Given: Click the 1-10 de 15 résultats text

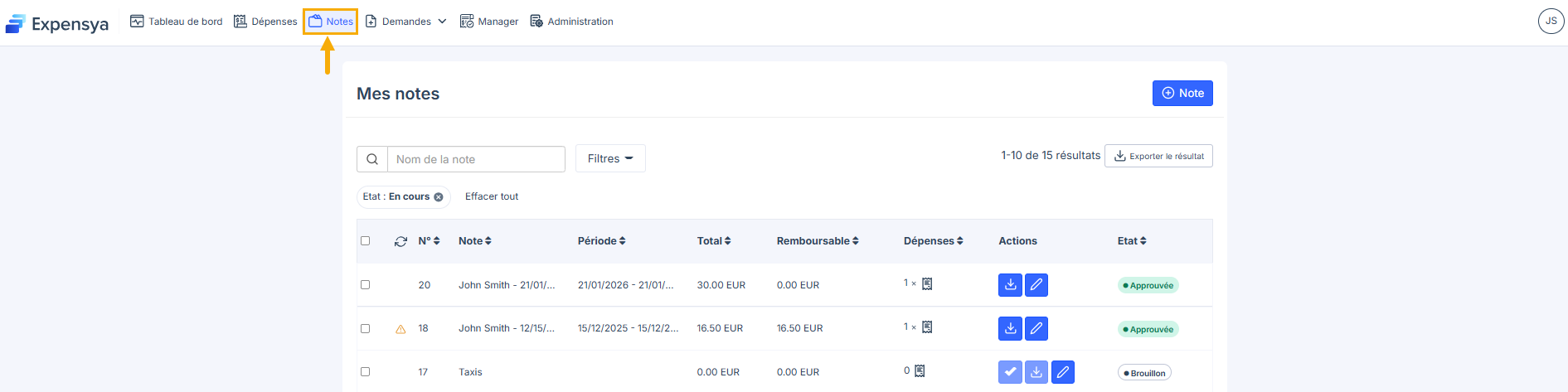Looking at the screenshot, I should click(x=1051, y=156).
